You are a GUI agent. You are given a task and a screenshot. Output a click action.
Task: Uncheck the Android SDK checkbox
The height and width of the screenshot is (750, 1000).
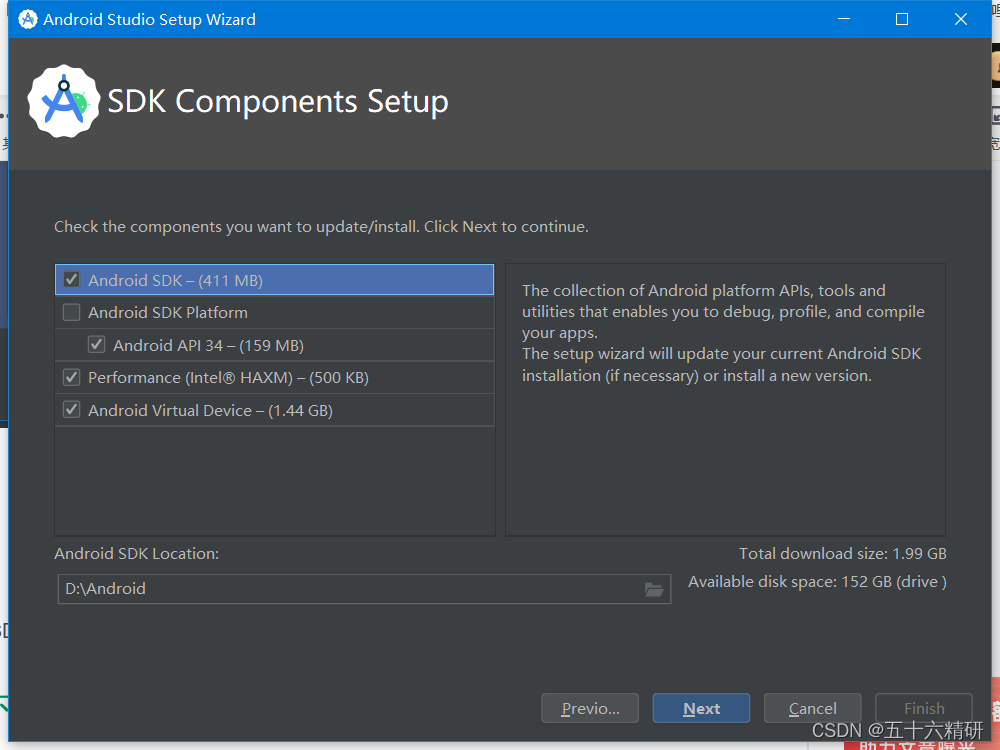click(x=71, y=280)
